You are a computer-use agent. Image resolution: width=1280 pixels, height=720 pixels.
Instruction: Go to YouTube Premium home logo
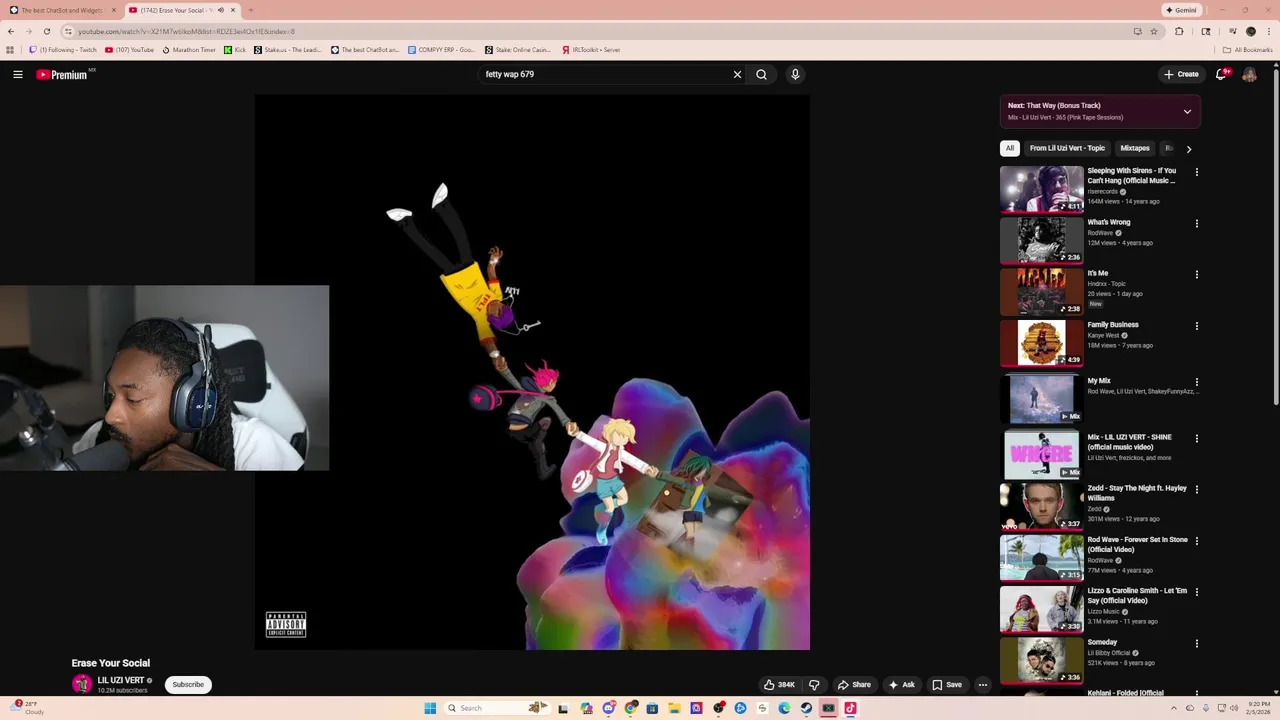tap(62, 74)
